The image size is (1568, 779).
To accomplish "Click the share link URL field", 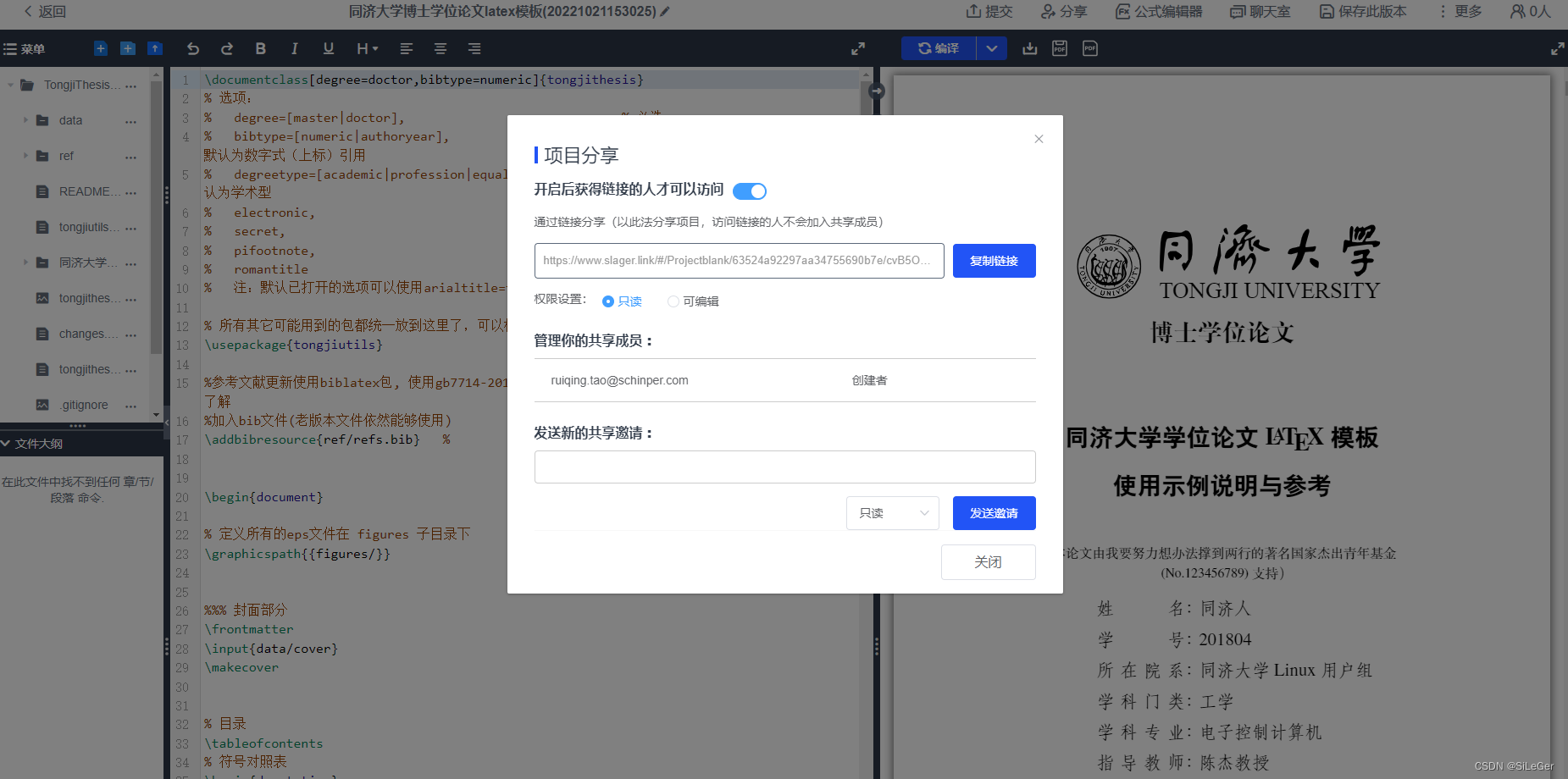I will point(740,261).
